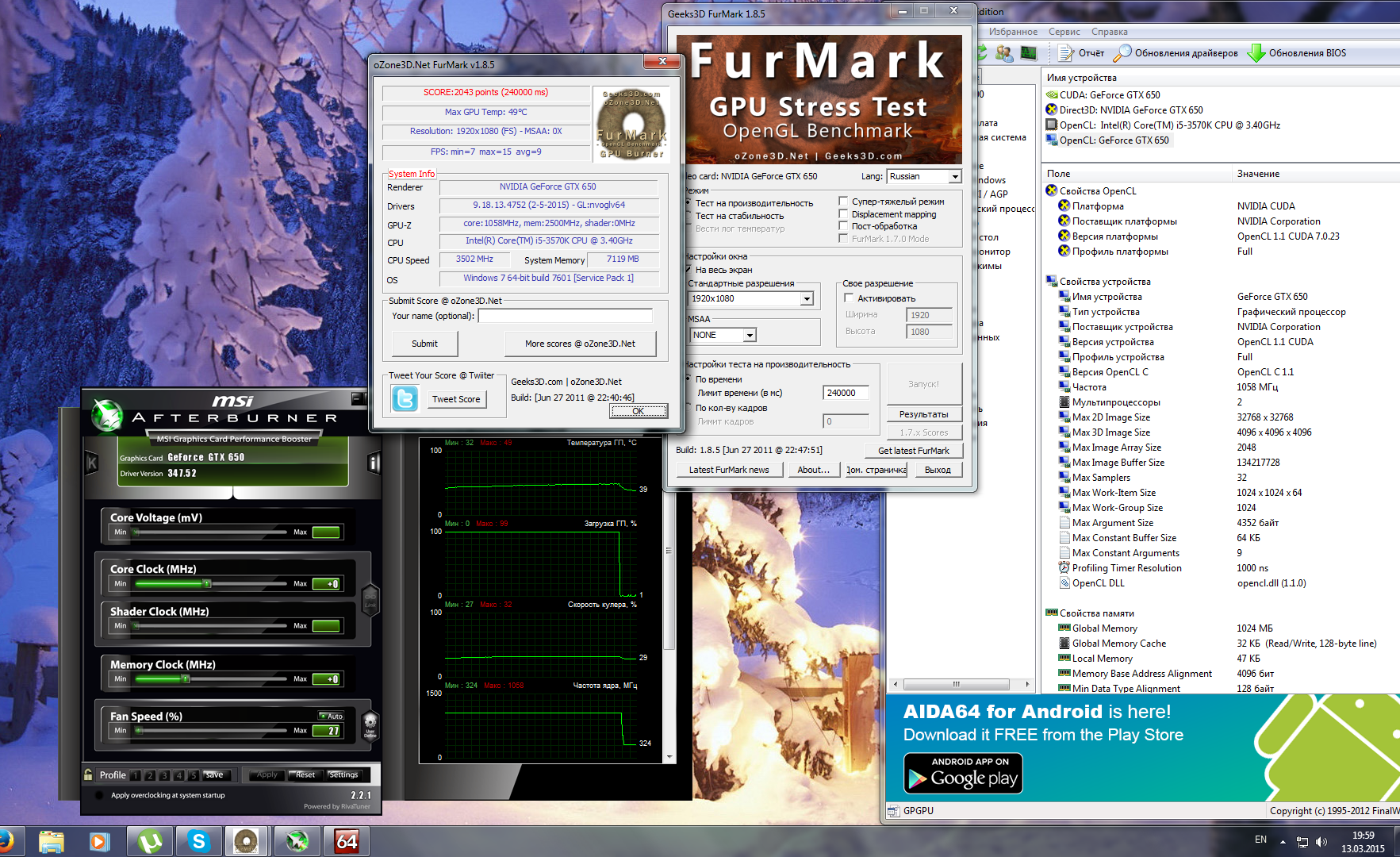The image size is (1400, 857).
Task: Open the Lang Russian dropdown
Action: tap(955, 176)
